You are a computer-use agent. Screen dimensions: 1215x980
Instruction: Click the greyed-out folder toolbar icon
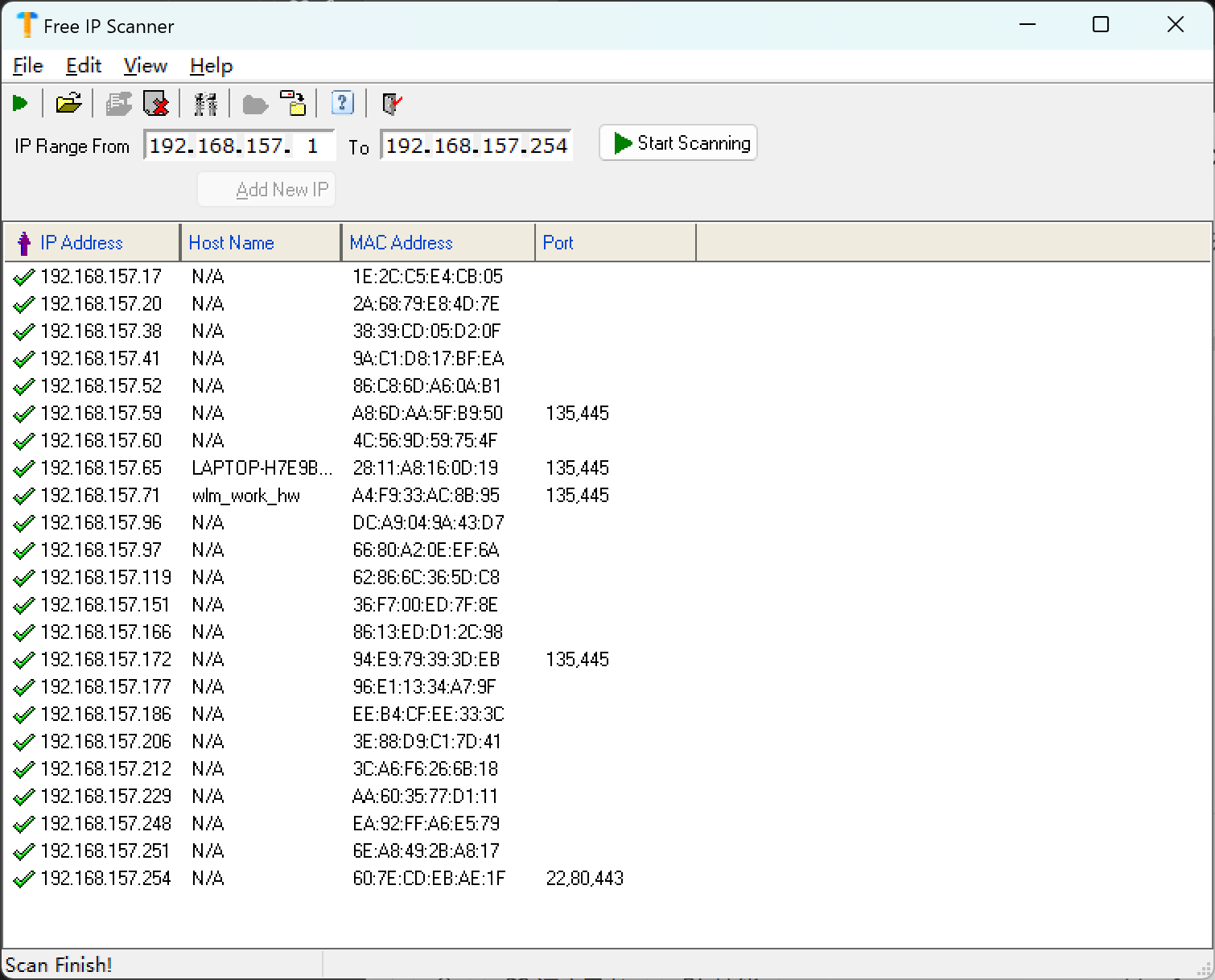[255, 105]
